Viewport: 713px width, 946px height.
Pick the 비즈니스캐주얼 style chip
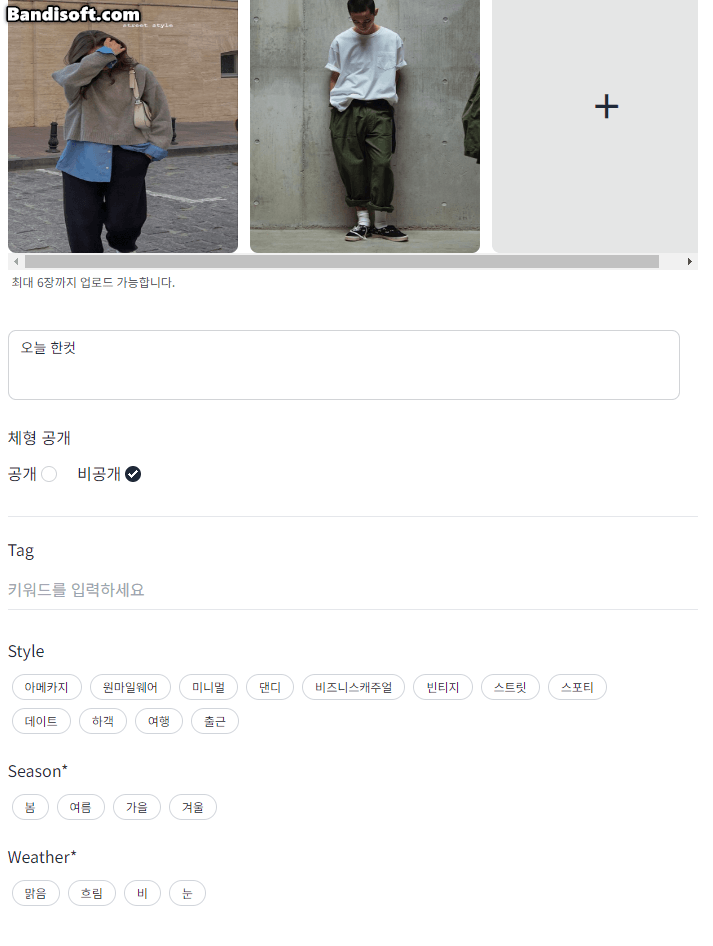[x=353, y=687]
